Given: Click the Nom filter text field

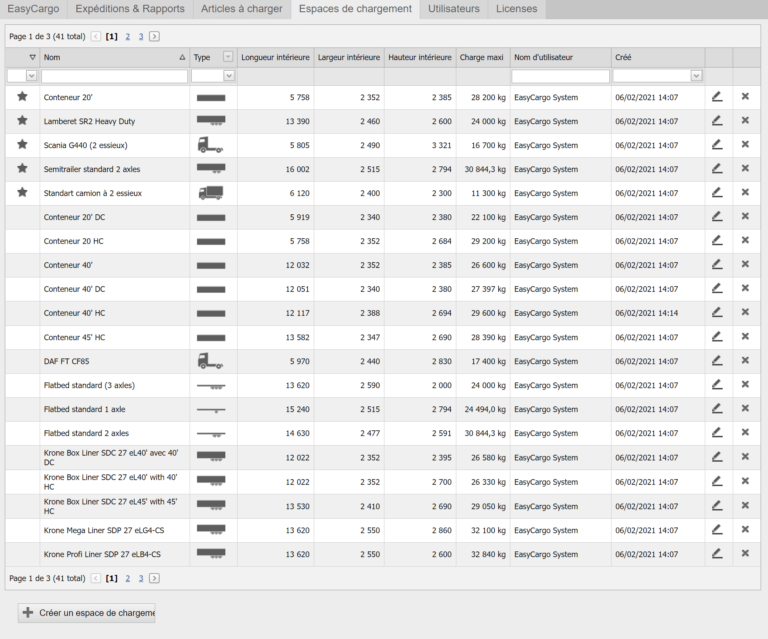Looking at the screenshot, I should [x=114, y=76].
